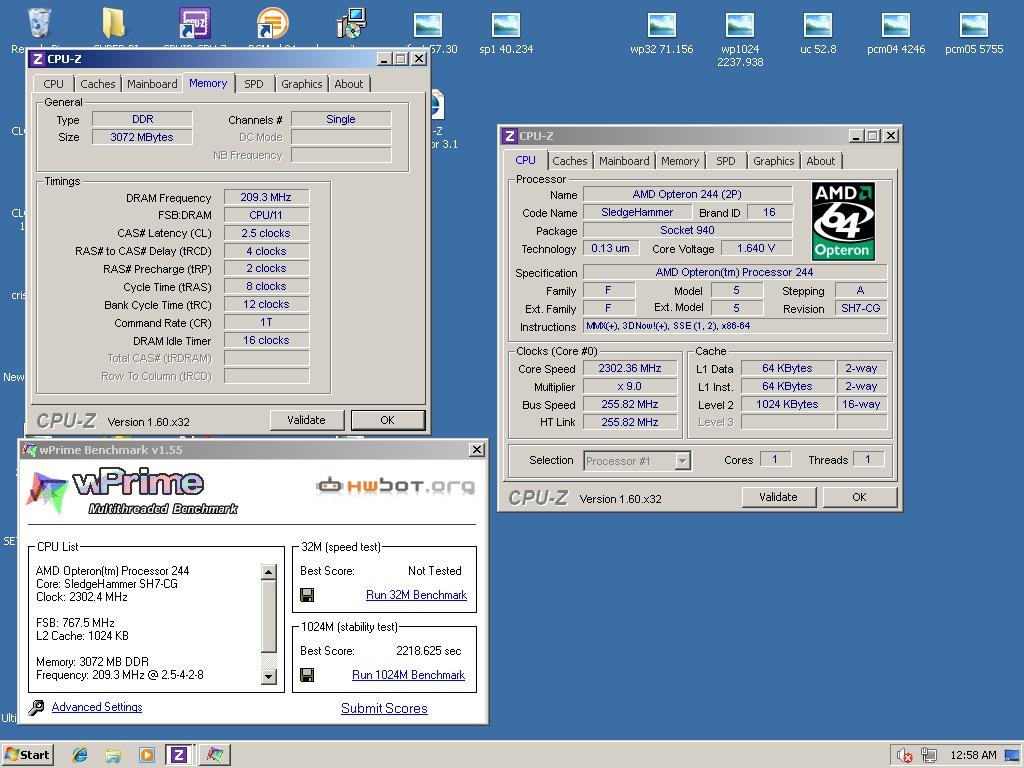Open the sp1 40.234 image file
This screenshot has width=1024, height=768.
click(506, 25)
